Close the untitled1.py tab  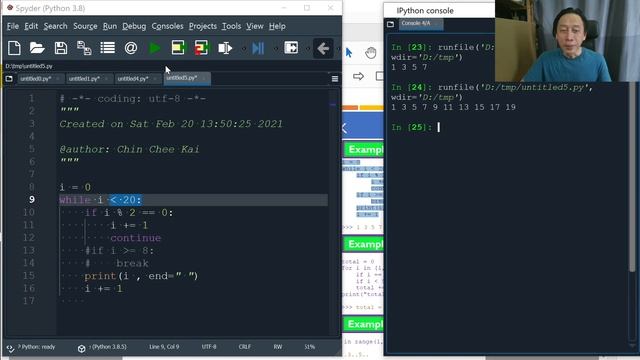coord(107,78)
